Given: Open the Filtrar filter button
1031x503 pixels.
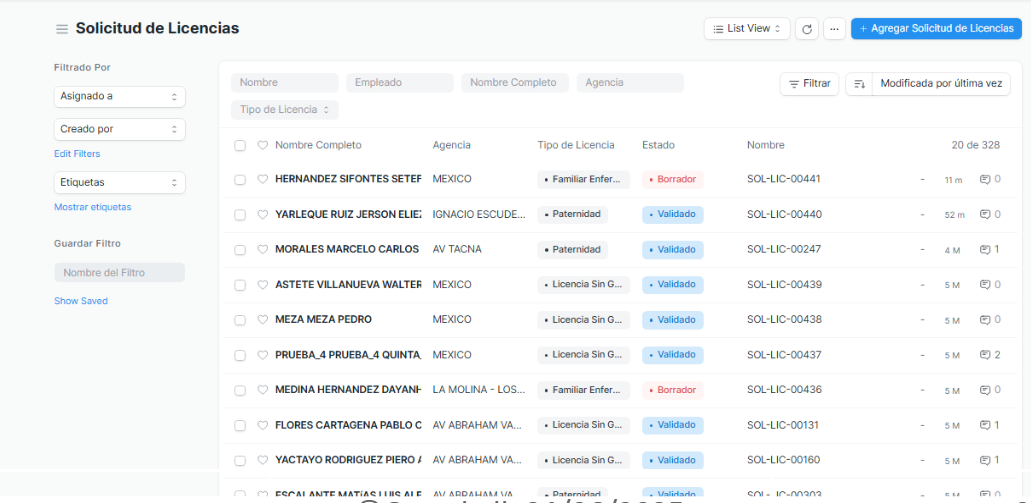Looking at the screenshot, I should pos(809,84).
